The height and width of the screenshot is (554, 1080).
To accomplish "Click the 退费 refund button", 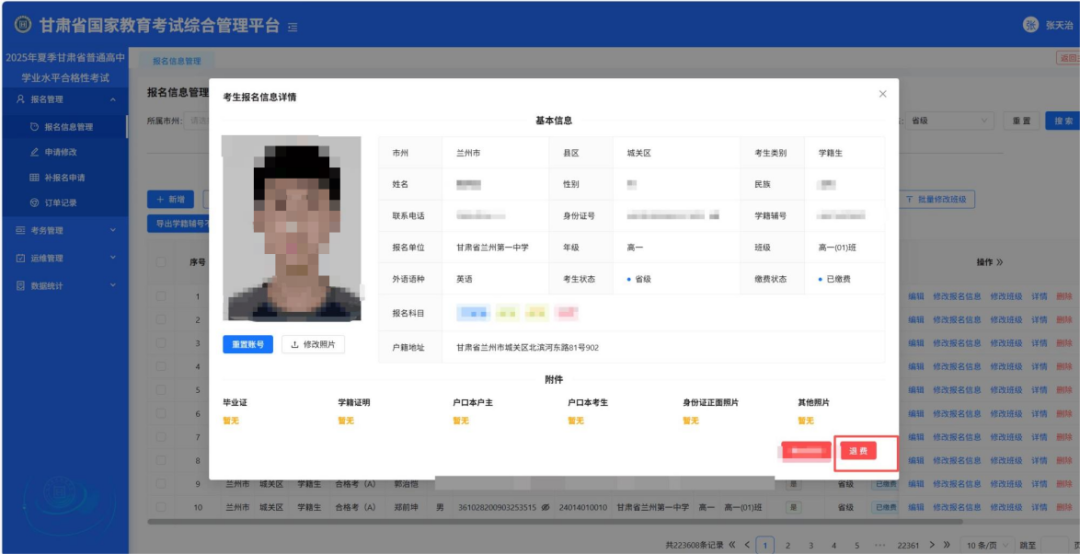I will (x=858, y=452).
